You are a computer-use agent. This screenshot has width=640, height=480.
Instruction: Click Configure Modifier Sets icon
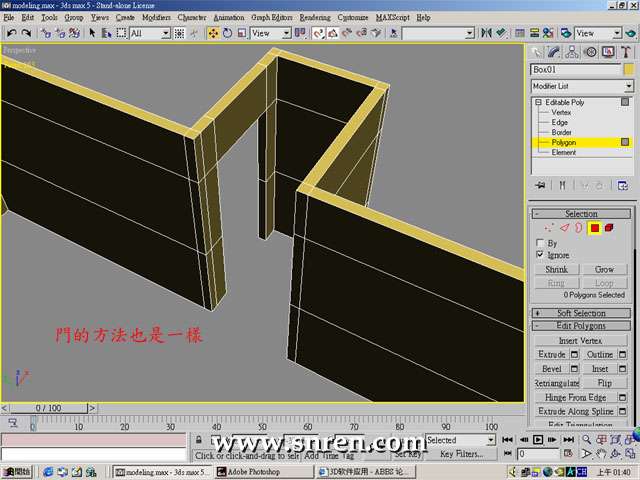coord(622,185)
